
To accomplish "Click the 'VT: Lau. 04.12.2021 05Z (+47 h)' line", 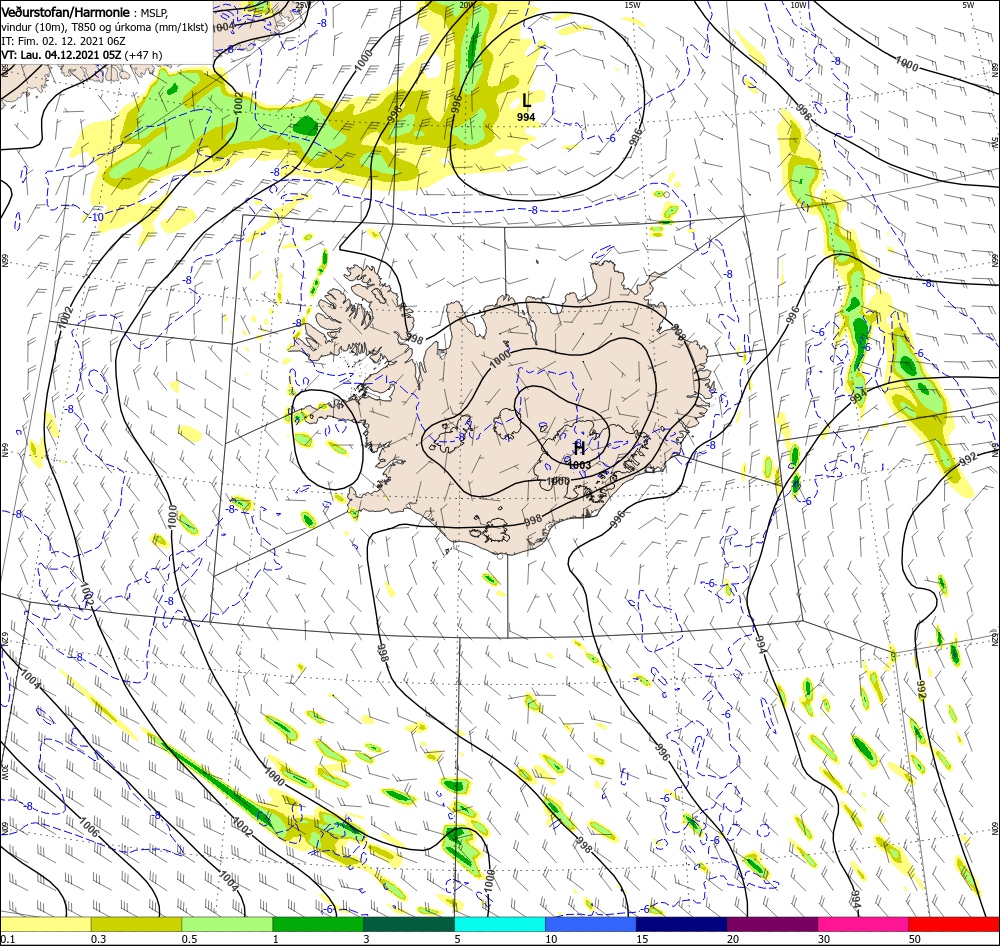I will (x=82, y=55).
